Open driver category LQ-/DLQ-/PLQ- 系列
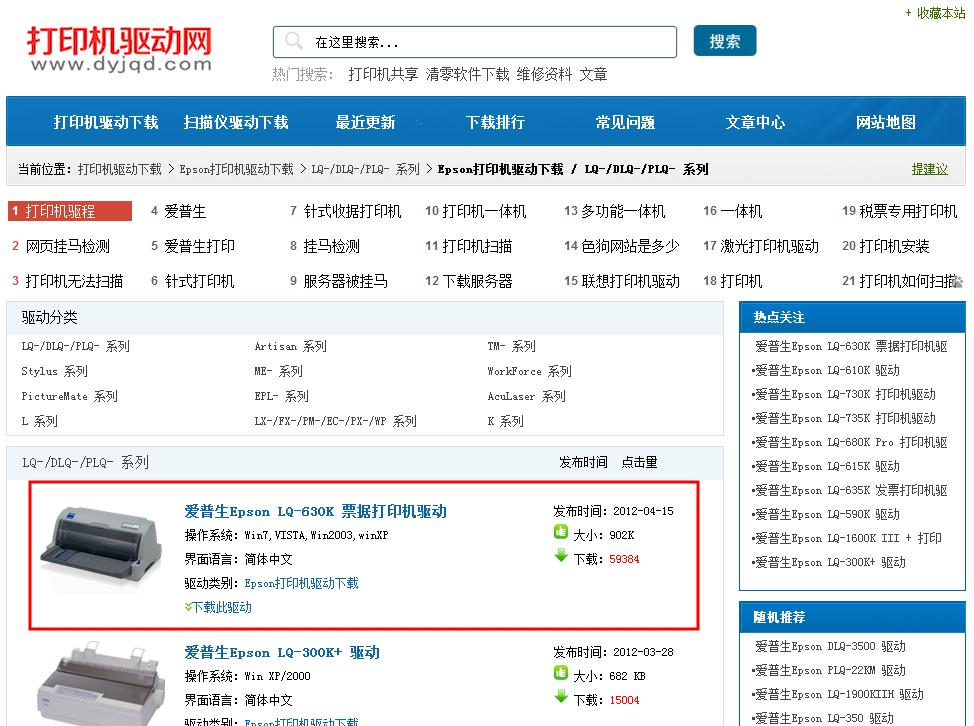Screen dimensions: 974x726 (x=76, y=346)
